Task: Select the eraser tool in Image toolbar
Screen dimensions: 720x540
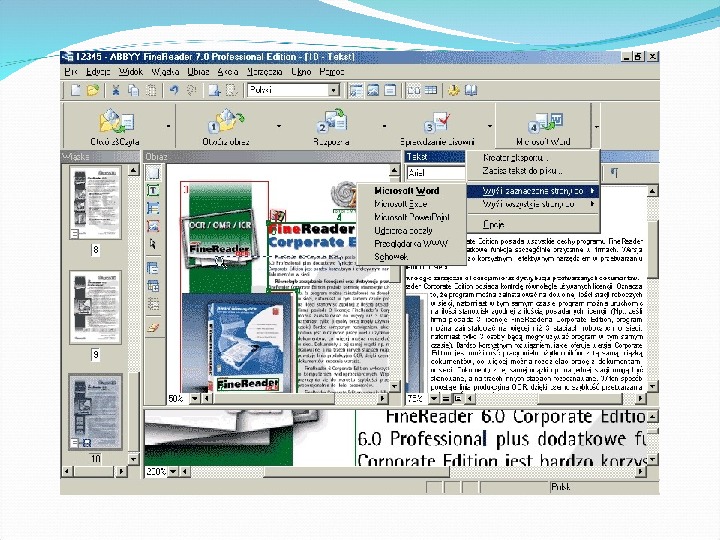Action: coord(153,328)
